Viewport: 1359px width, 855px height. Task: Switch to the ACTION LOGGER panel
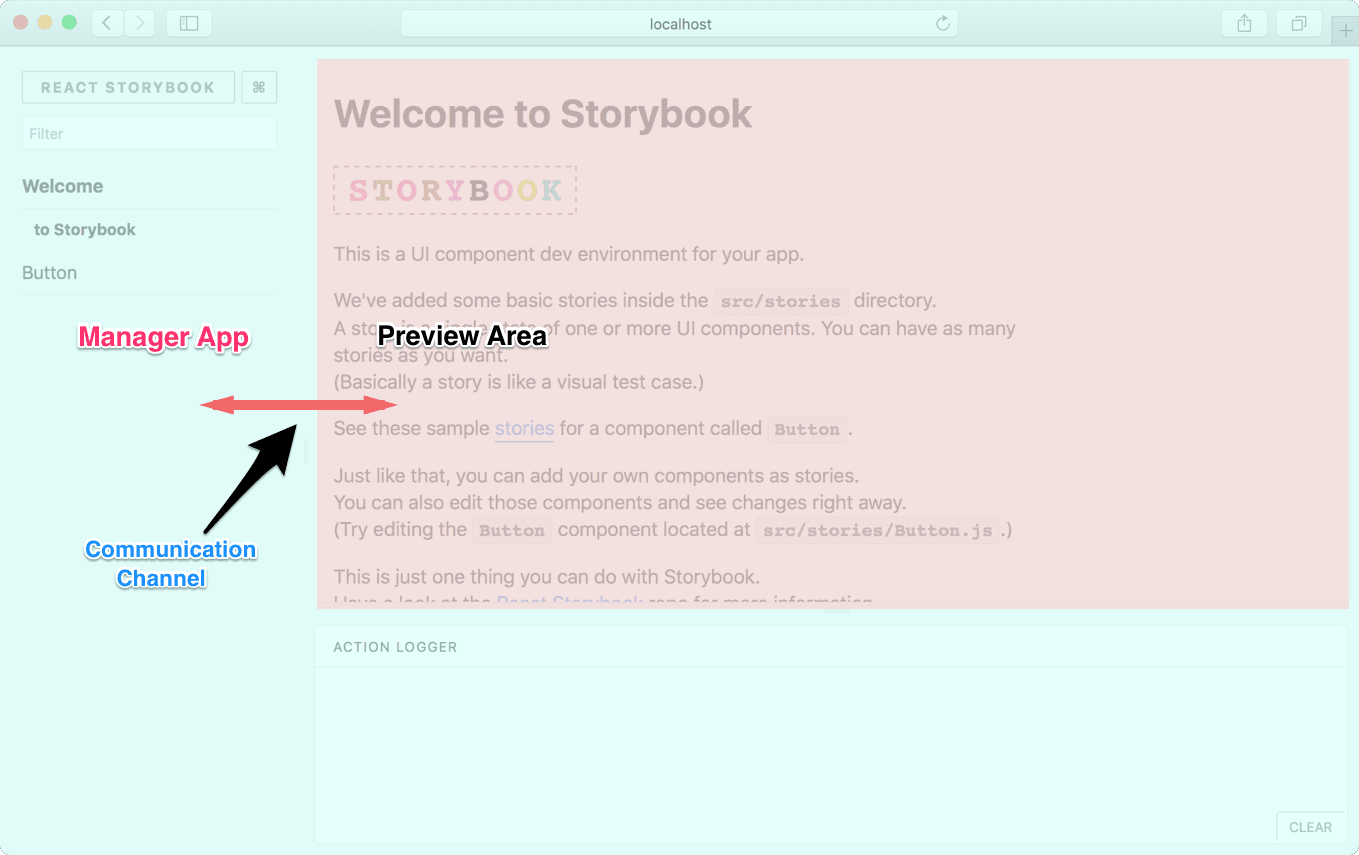(394, 647)
